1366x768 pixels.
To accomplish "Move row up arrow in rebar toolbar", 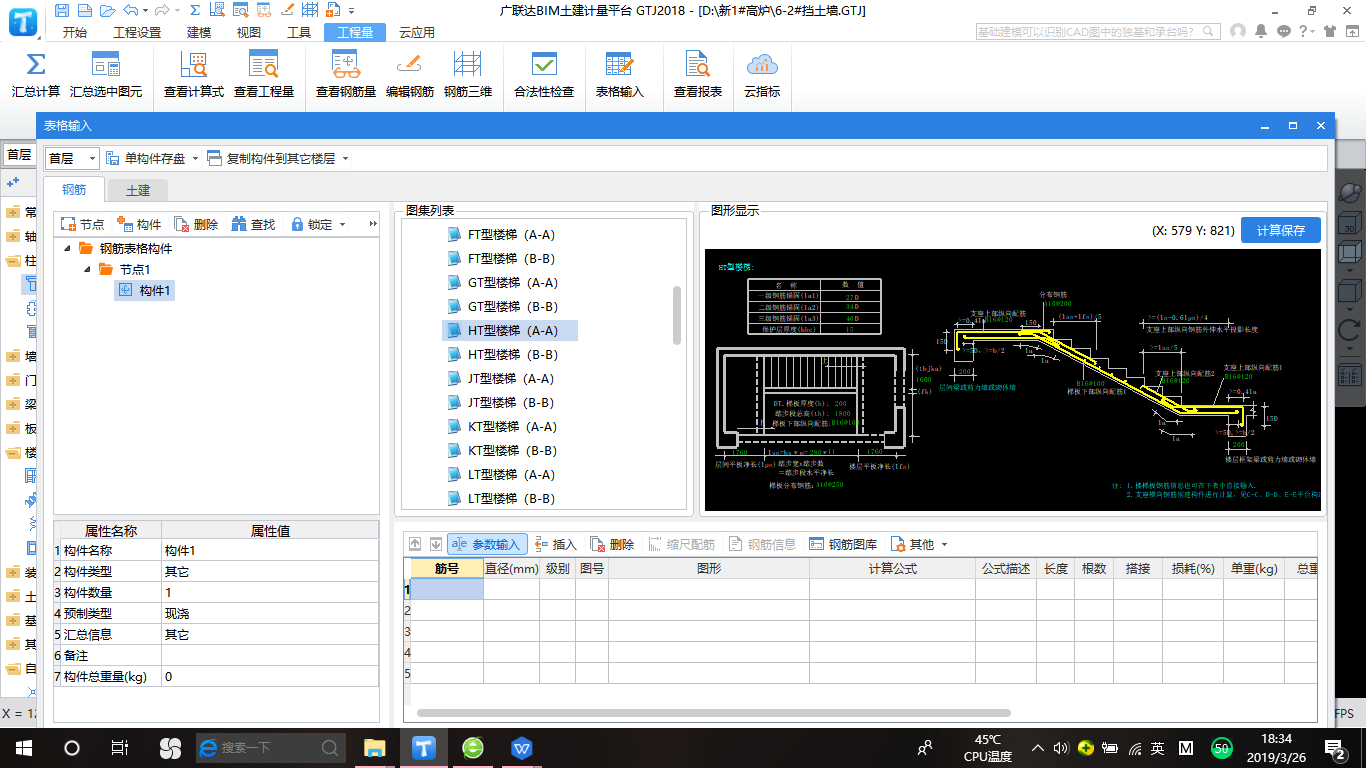I will (416, 544).
